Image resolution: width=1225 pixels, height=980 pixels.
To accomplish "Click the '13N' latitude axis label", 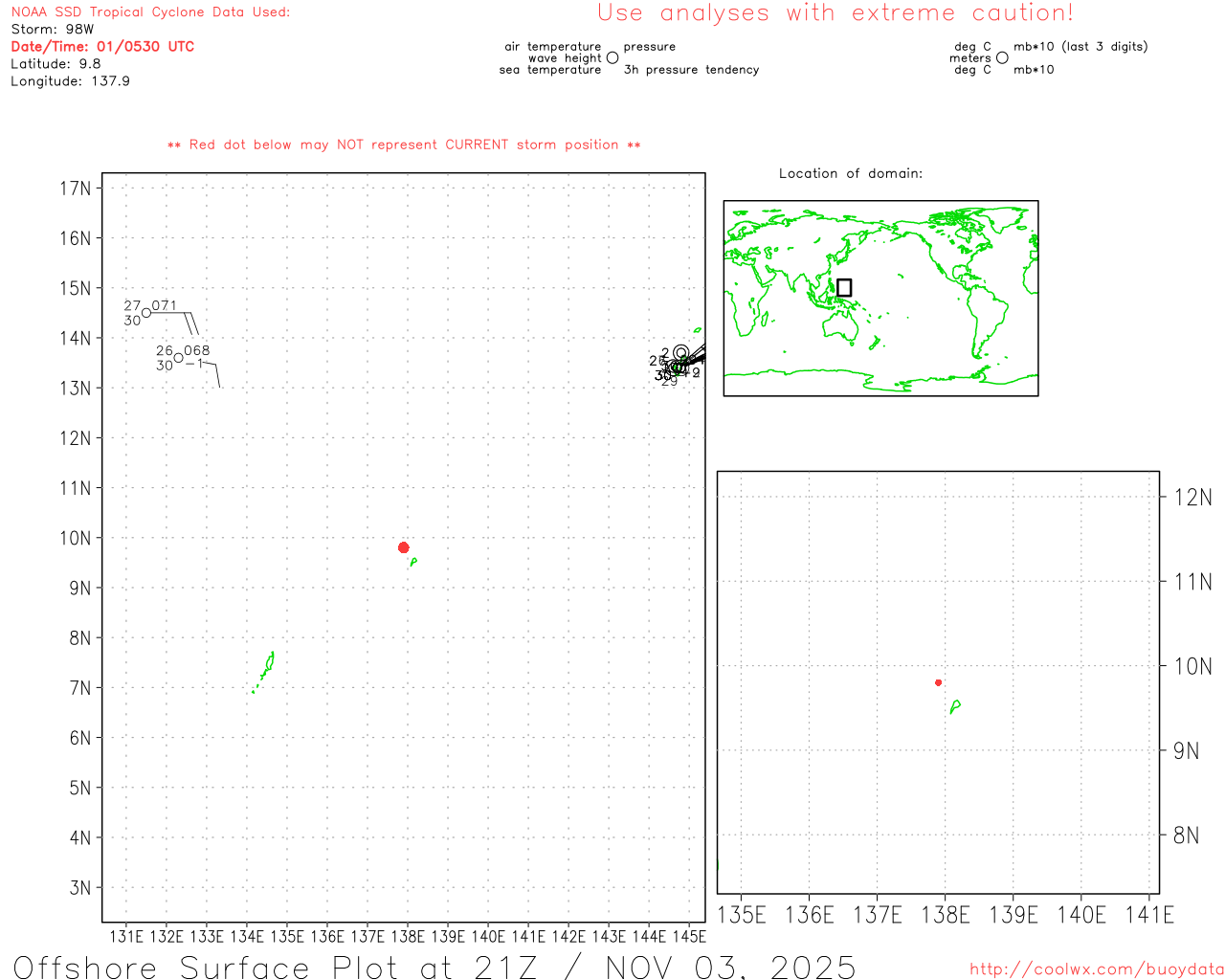I will 76,389.
